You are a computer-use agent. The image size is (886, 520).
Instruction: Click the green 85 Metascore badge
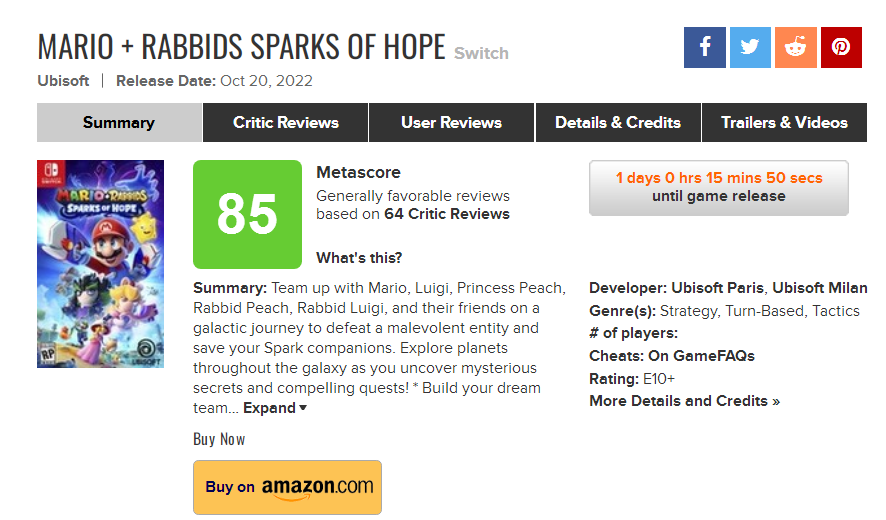(247, 214)
